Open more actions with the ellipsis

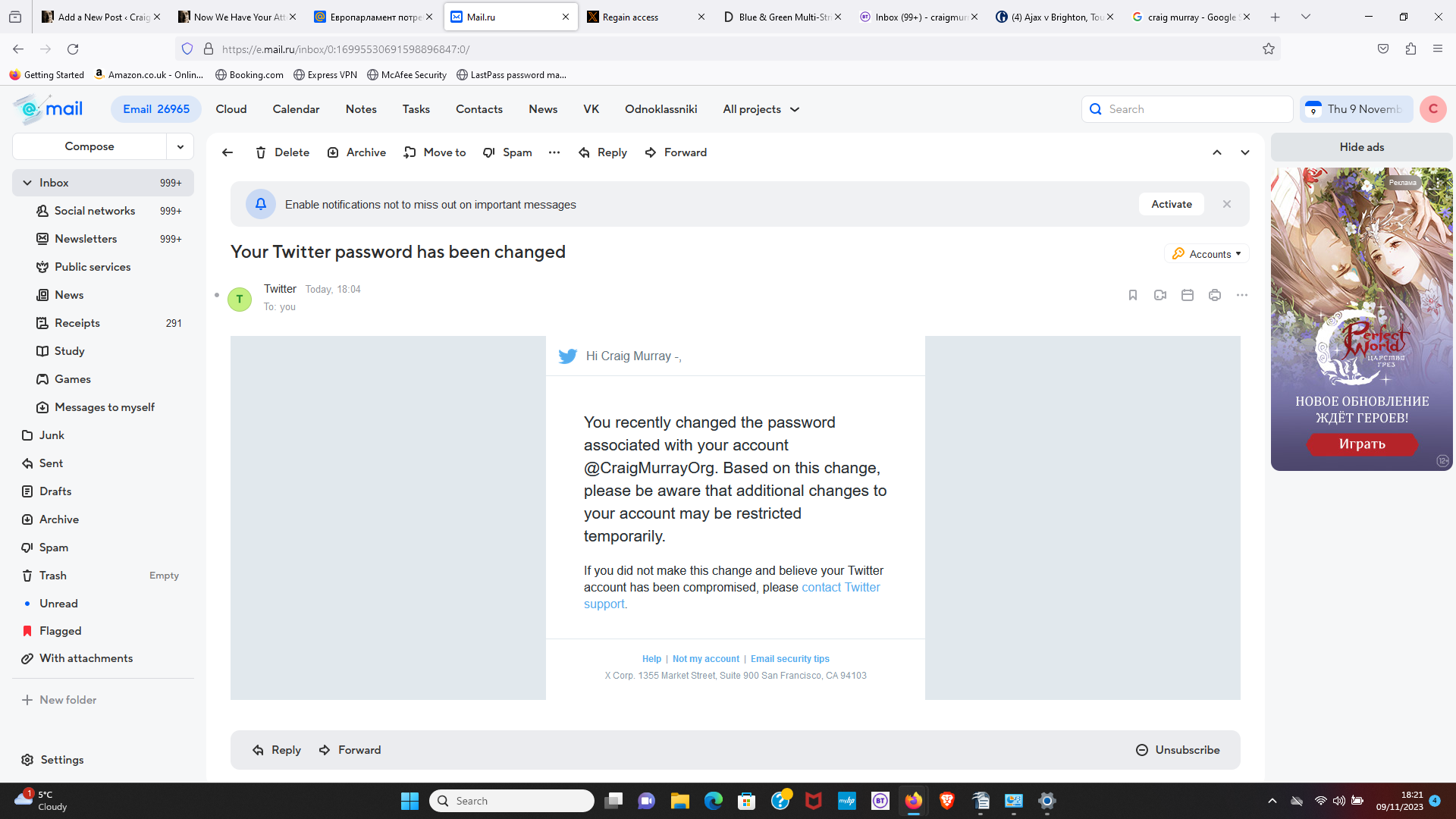coord(554,152)
